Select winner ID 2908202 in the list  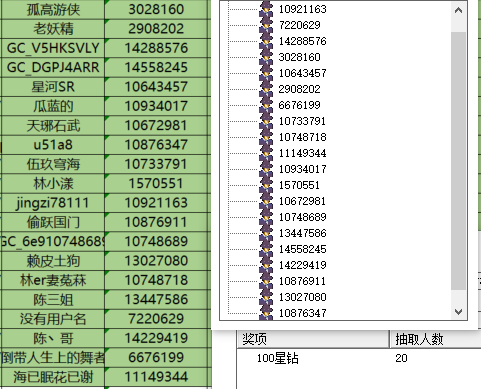tap(299, 89)
